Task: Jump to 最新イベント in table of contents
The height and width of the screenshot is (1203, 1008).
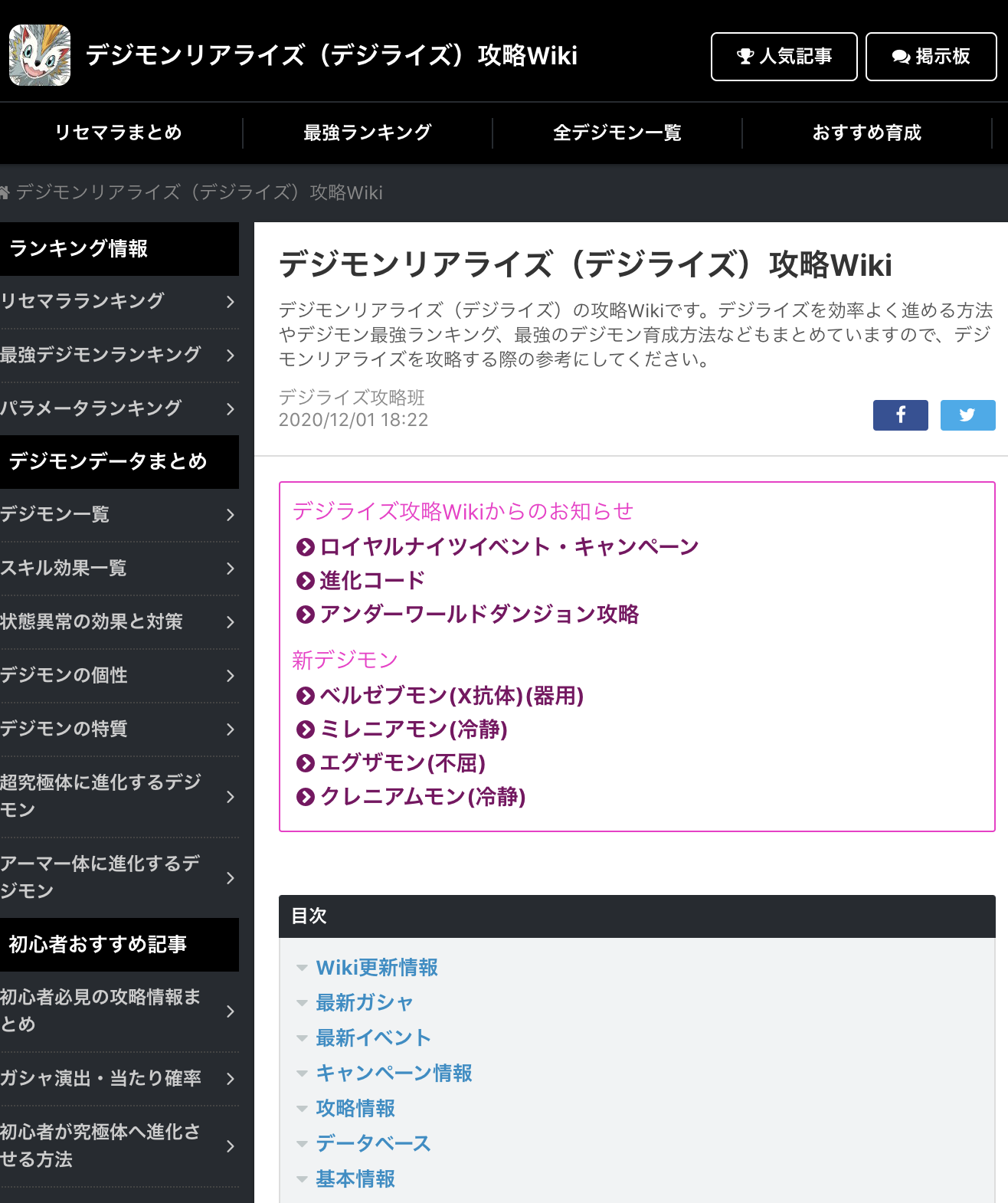Action: [x=374, y=1038]
